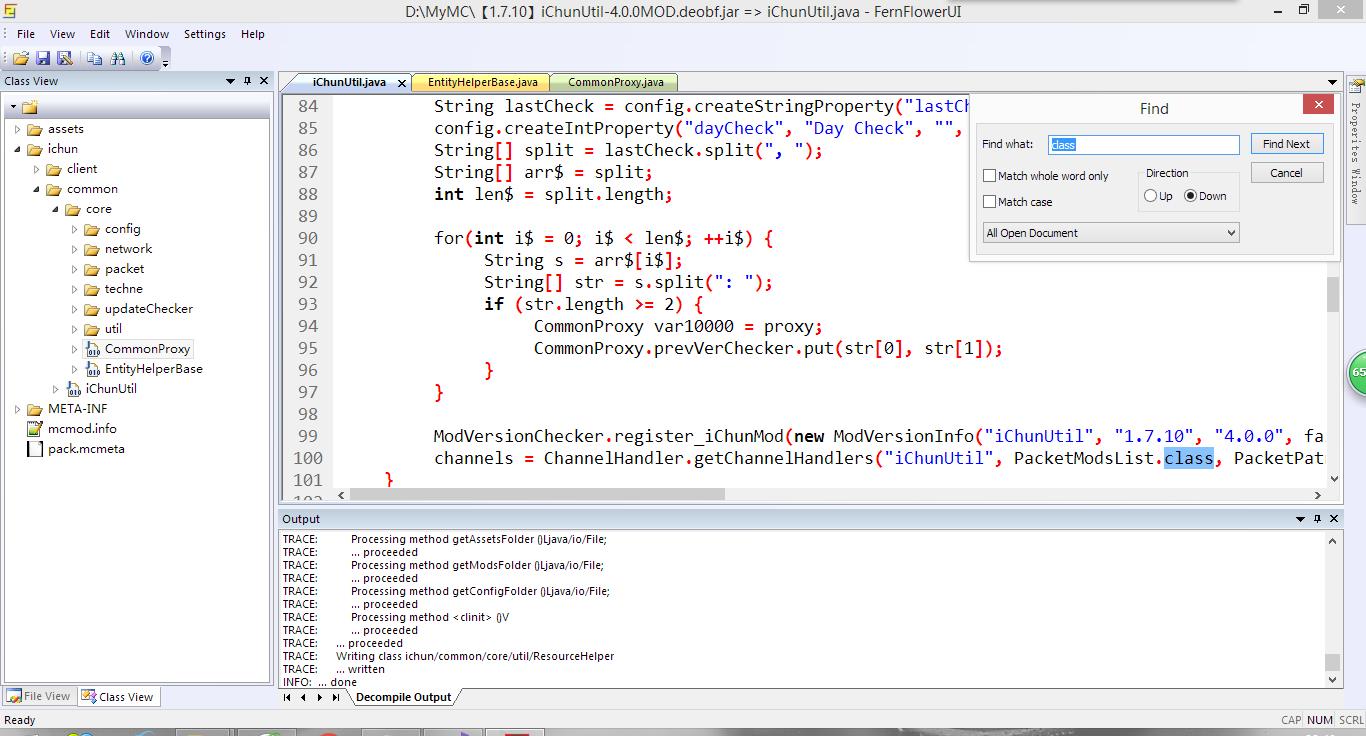Image resolution: width=1366 pixels, height=736 pixels.
Task: Open the Output panel options dropdown
Action: tap(1301, 519)
